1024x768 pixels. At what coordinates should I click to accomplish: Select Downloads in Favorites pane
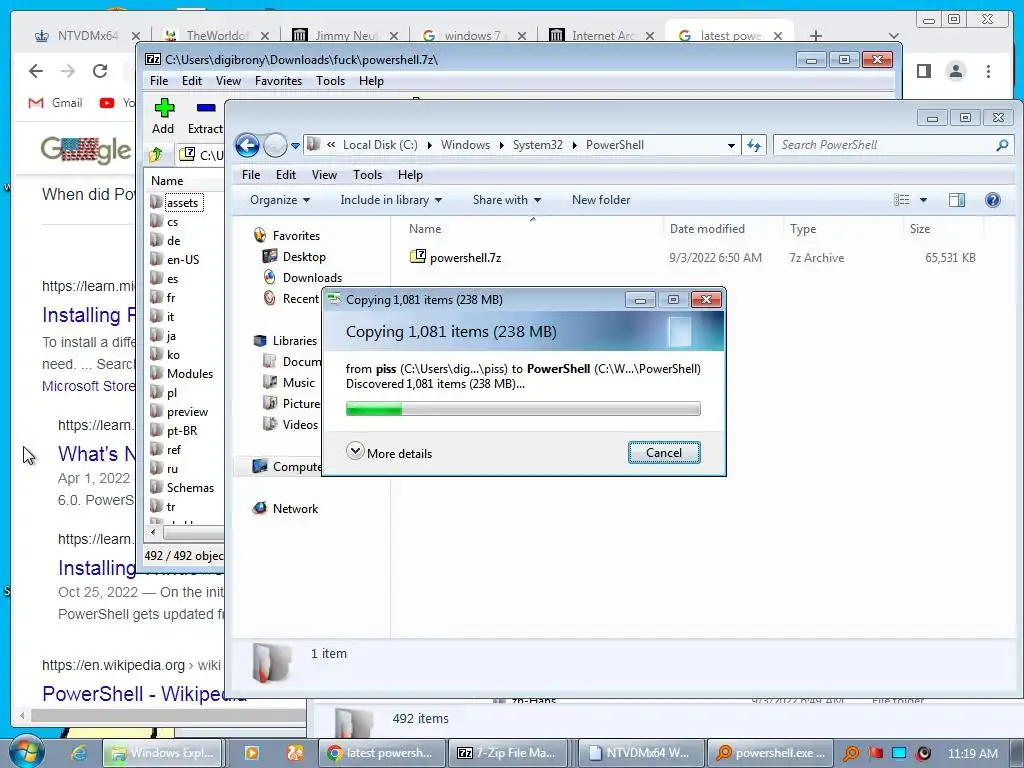302,278
